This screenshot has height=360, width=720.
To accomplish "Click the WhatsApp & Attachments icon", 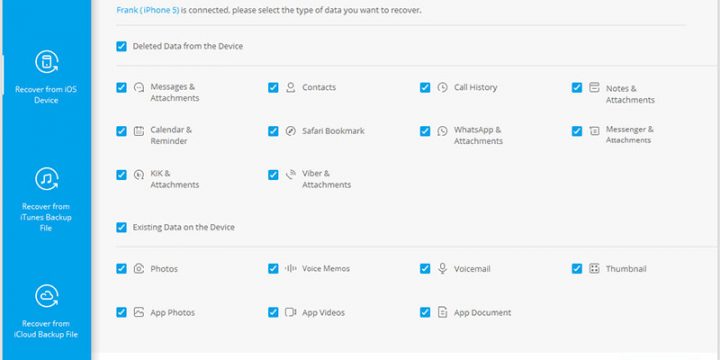I will coord(442,131).
